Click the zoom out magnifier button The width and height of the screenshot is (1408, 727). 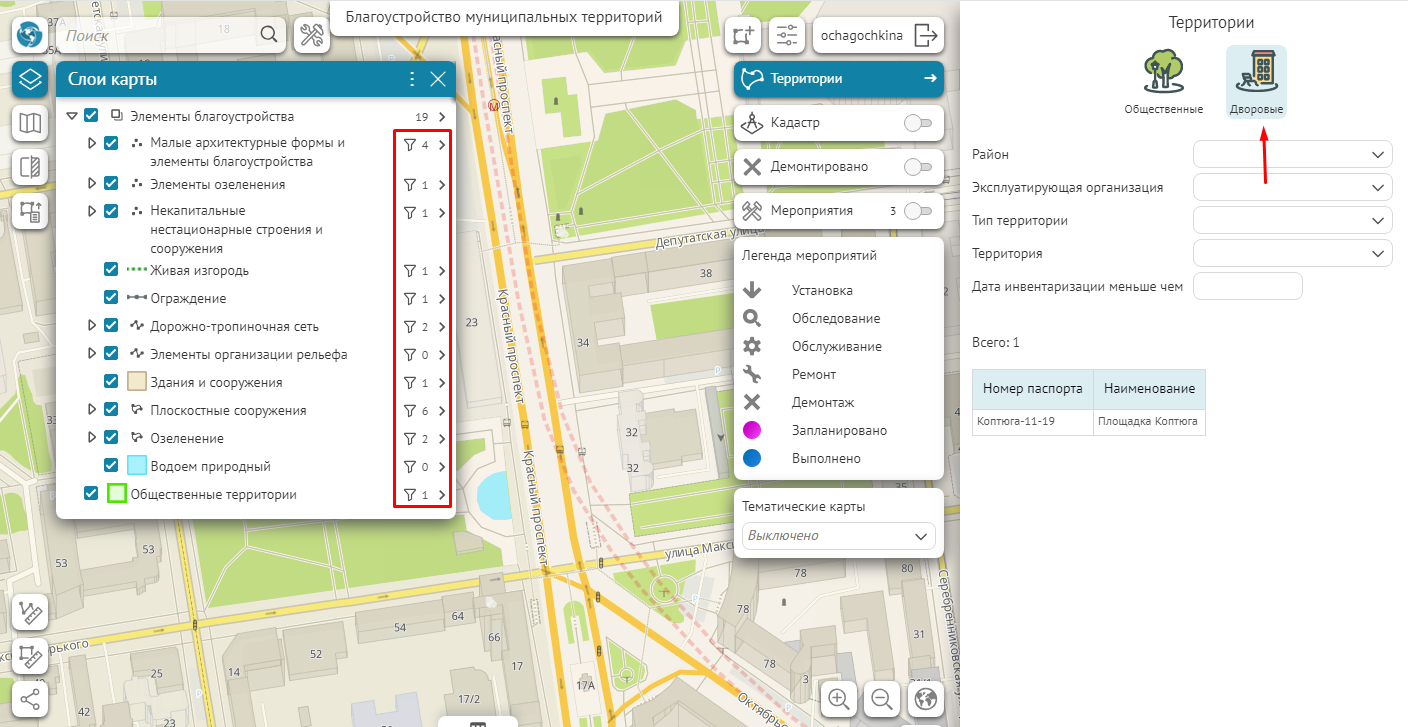tap(882, 698)
